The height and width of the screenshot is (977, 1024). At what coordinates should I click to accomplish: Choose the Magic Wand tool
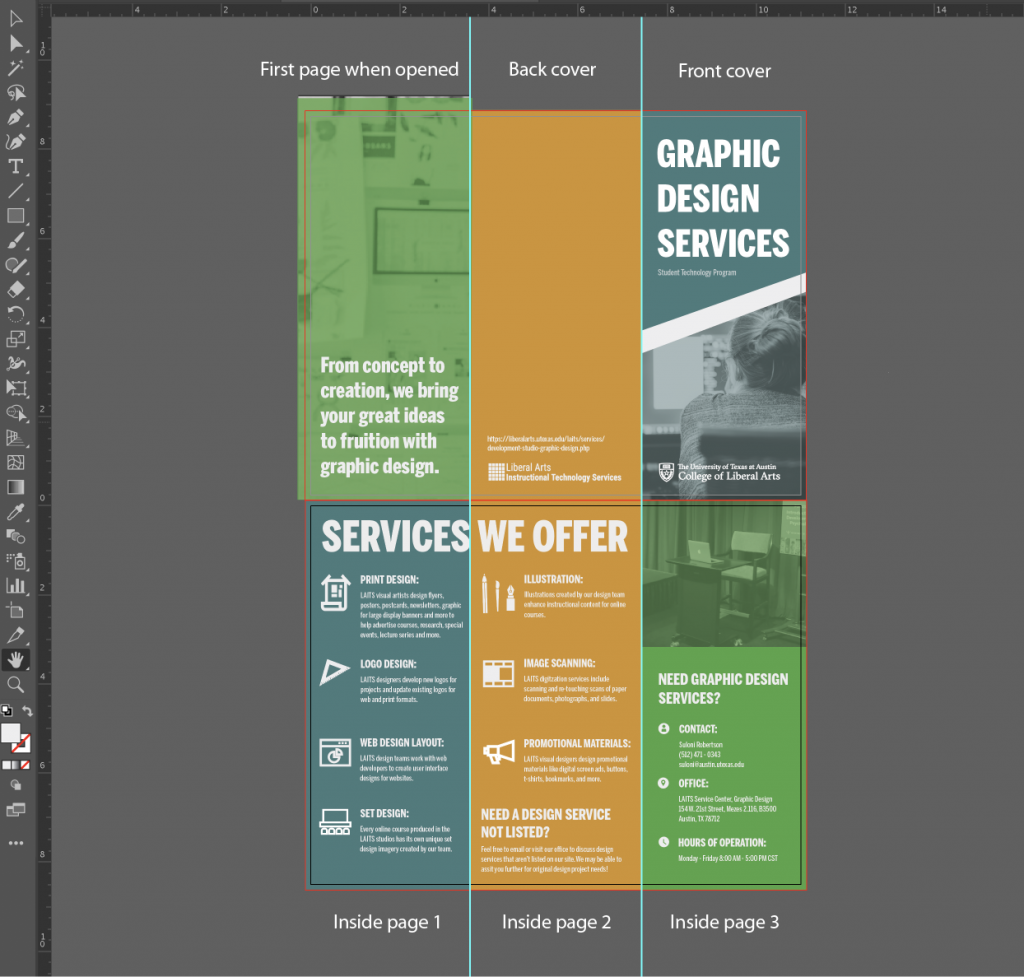tap(16, 67)
